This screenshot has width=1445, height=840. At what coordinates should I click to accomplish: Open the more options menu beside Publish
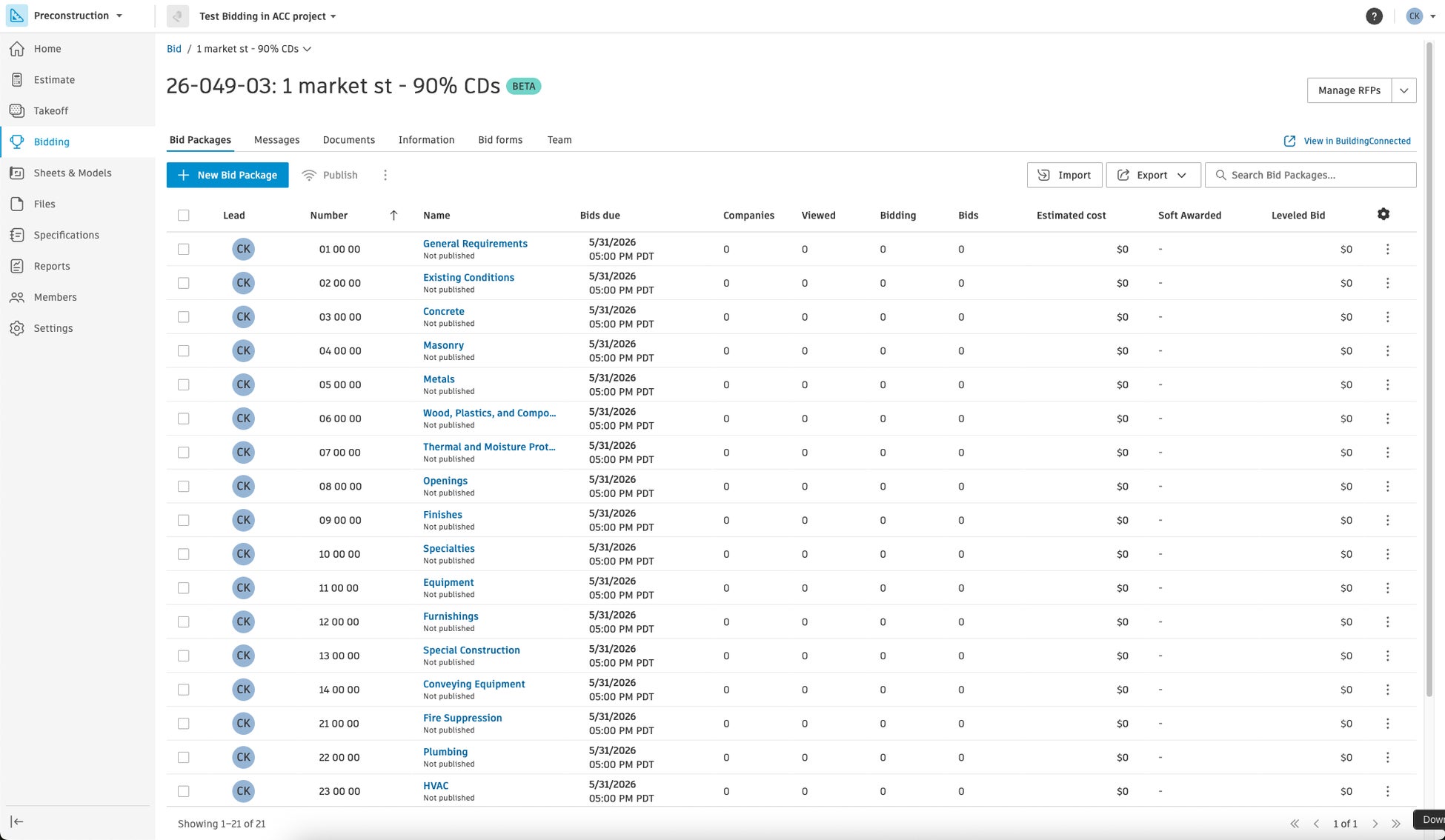pyautogui.click(x=385, y=175)
